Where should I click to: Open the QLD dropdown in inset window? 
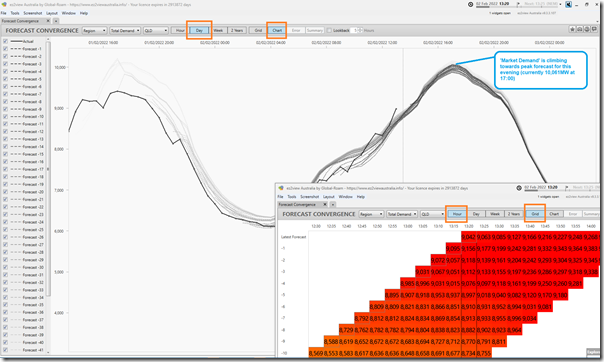coord(433,214)
